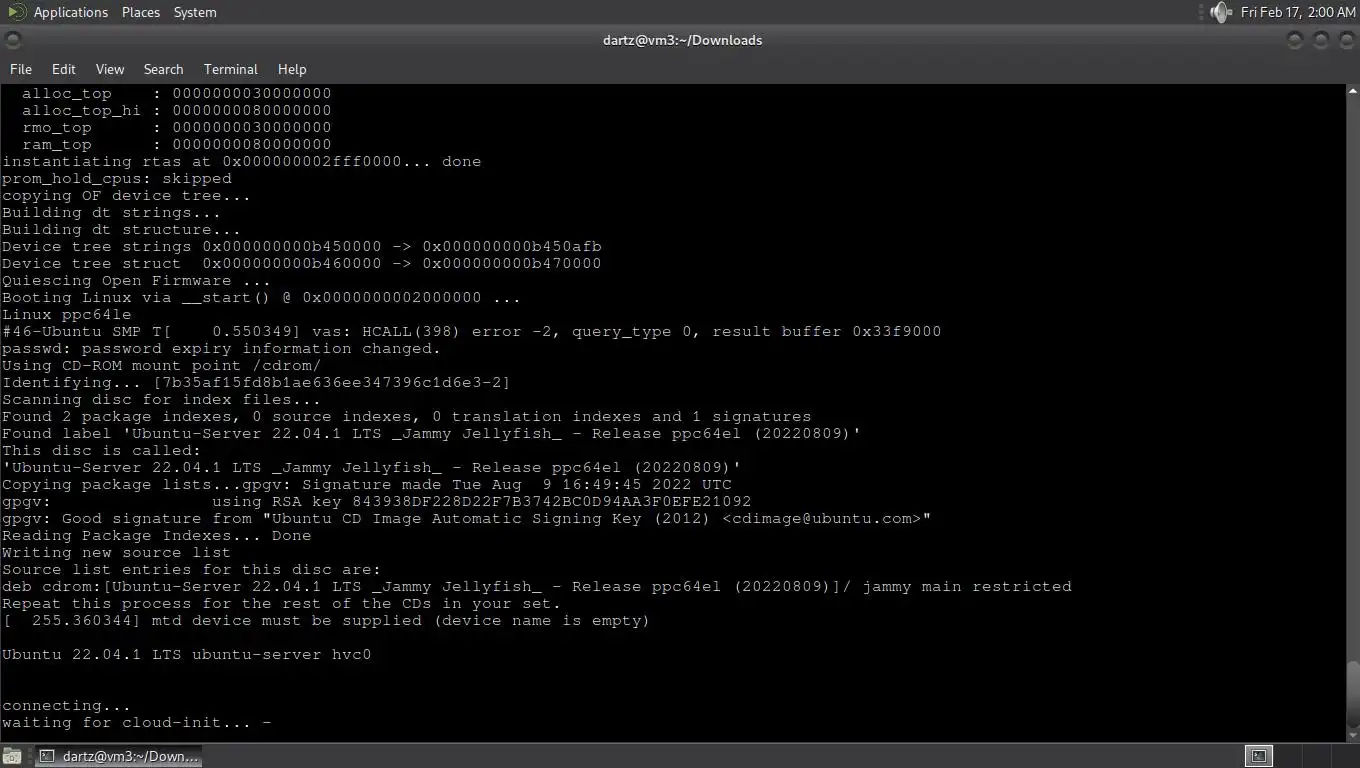1360x768 pixels.
Task: Close the terminal window
Action: click(1345, 40)
